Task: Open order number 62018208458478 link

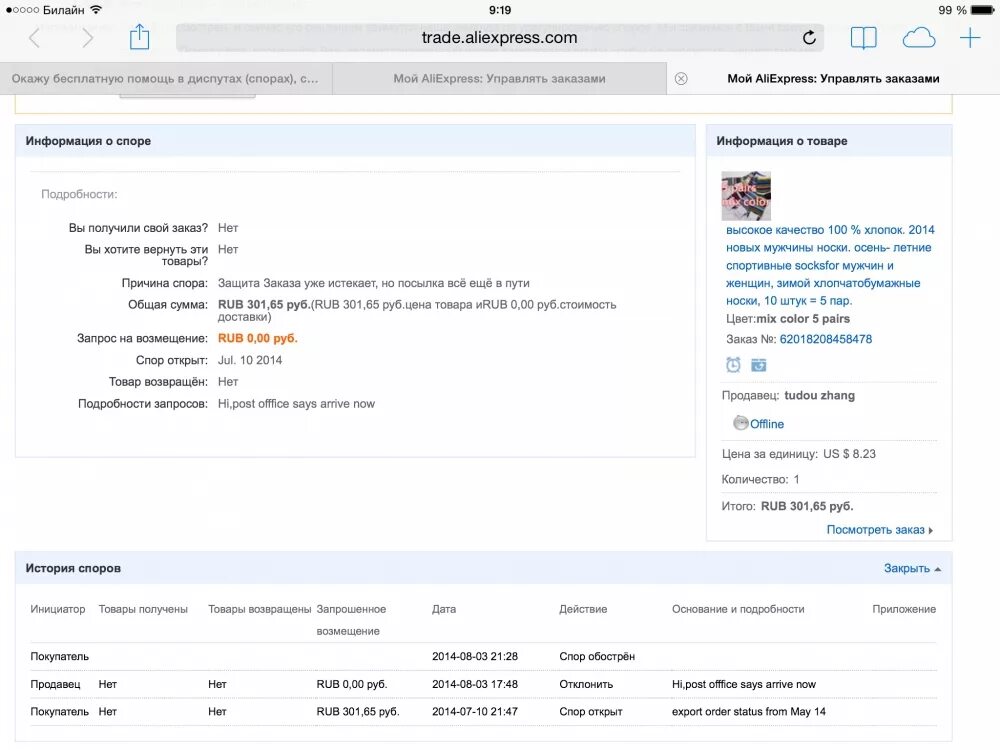Action: tap(825, 339)
